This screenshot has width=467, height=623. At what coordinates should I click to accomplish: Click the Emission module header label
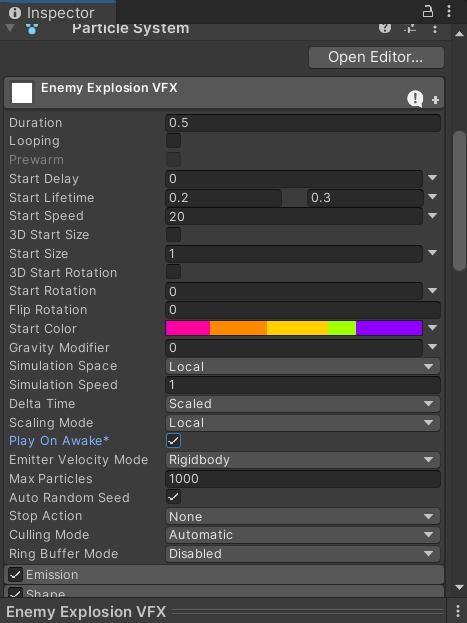coord(52,575)
